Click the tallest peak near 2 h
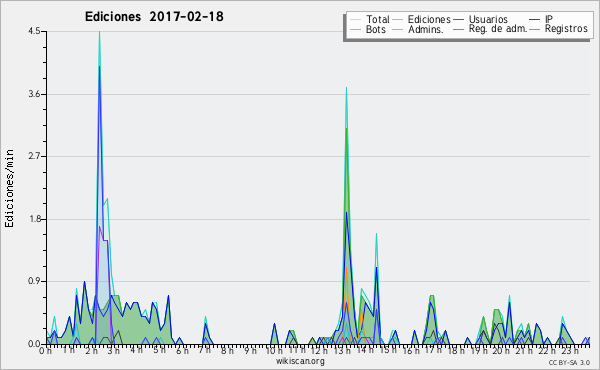This screenshot has height=370, width=600. point(99,32)
